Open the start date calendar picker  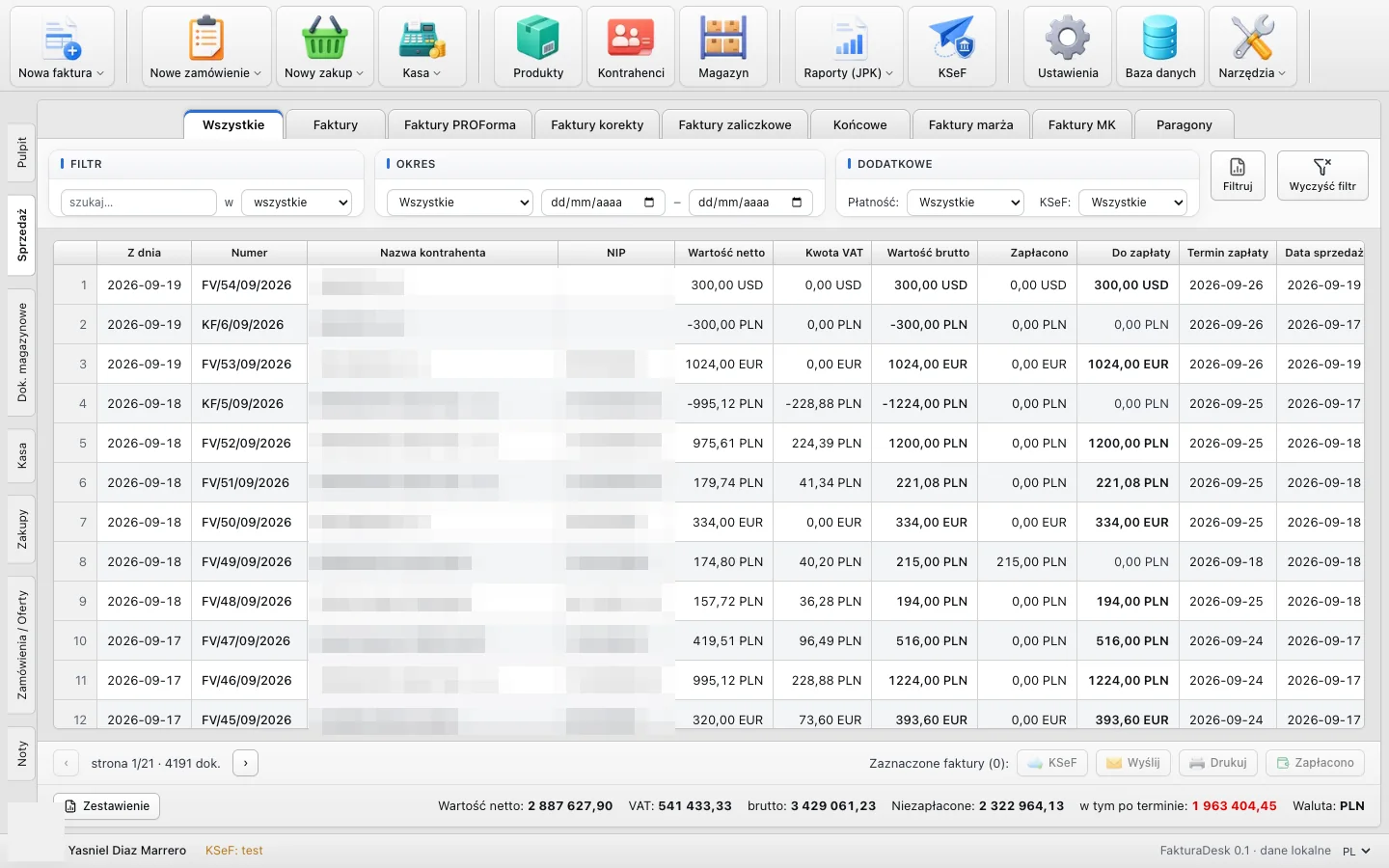[649, 203]
